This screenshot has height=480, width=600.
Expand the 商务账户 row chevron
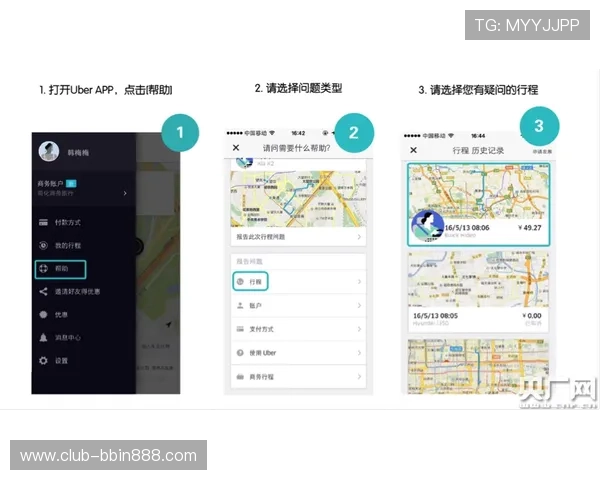(125, 193)
